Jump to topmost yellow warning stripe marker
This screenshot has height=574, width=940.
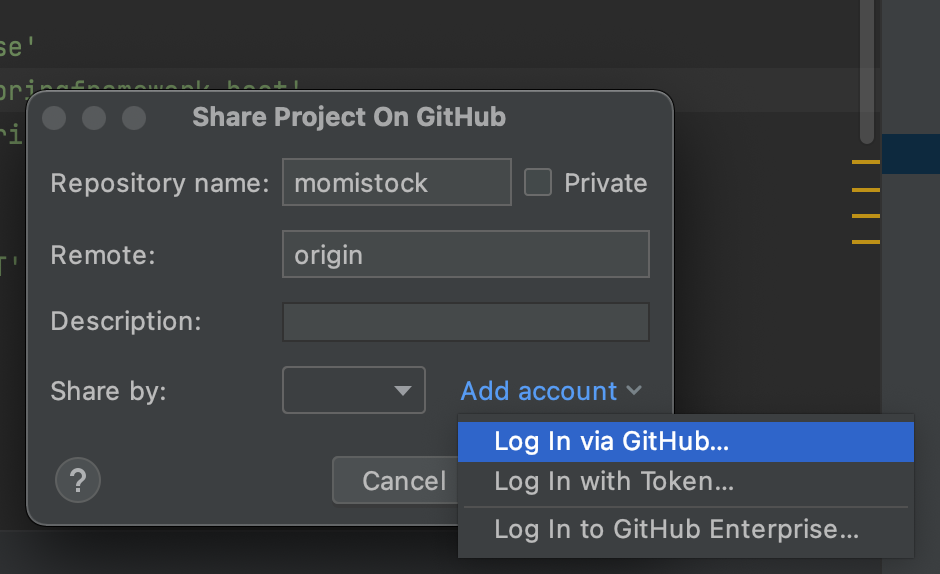click(866, 162)
